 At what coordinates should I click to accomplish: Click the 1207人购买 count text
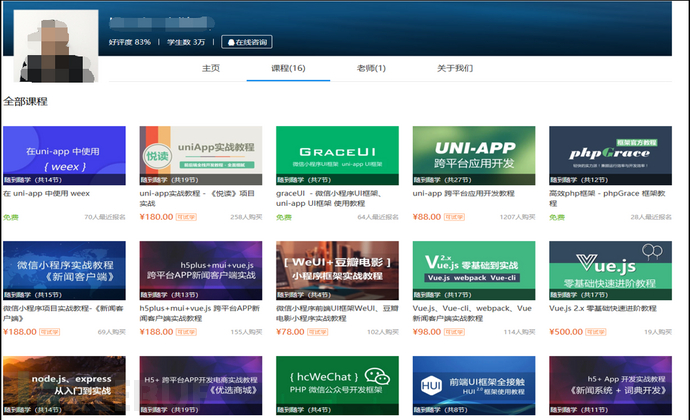518,217
